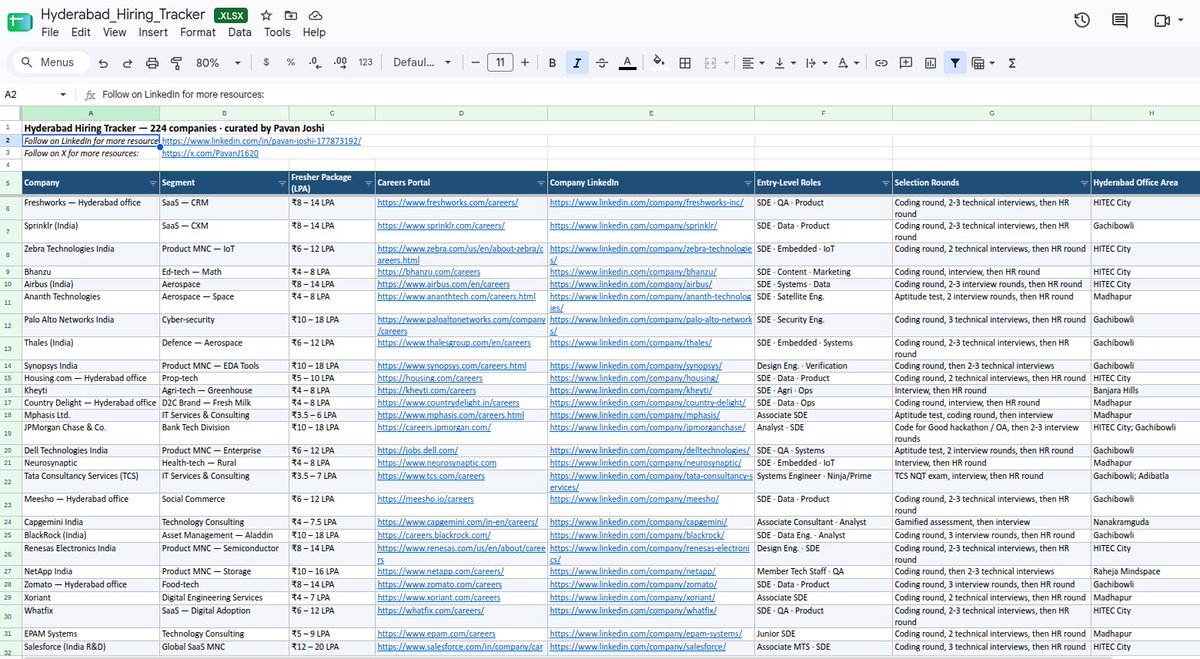Decrease decimal places

[x=314, y=62]
